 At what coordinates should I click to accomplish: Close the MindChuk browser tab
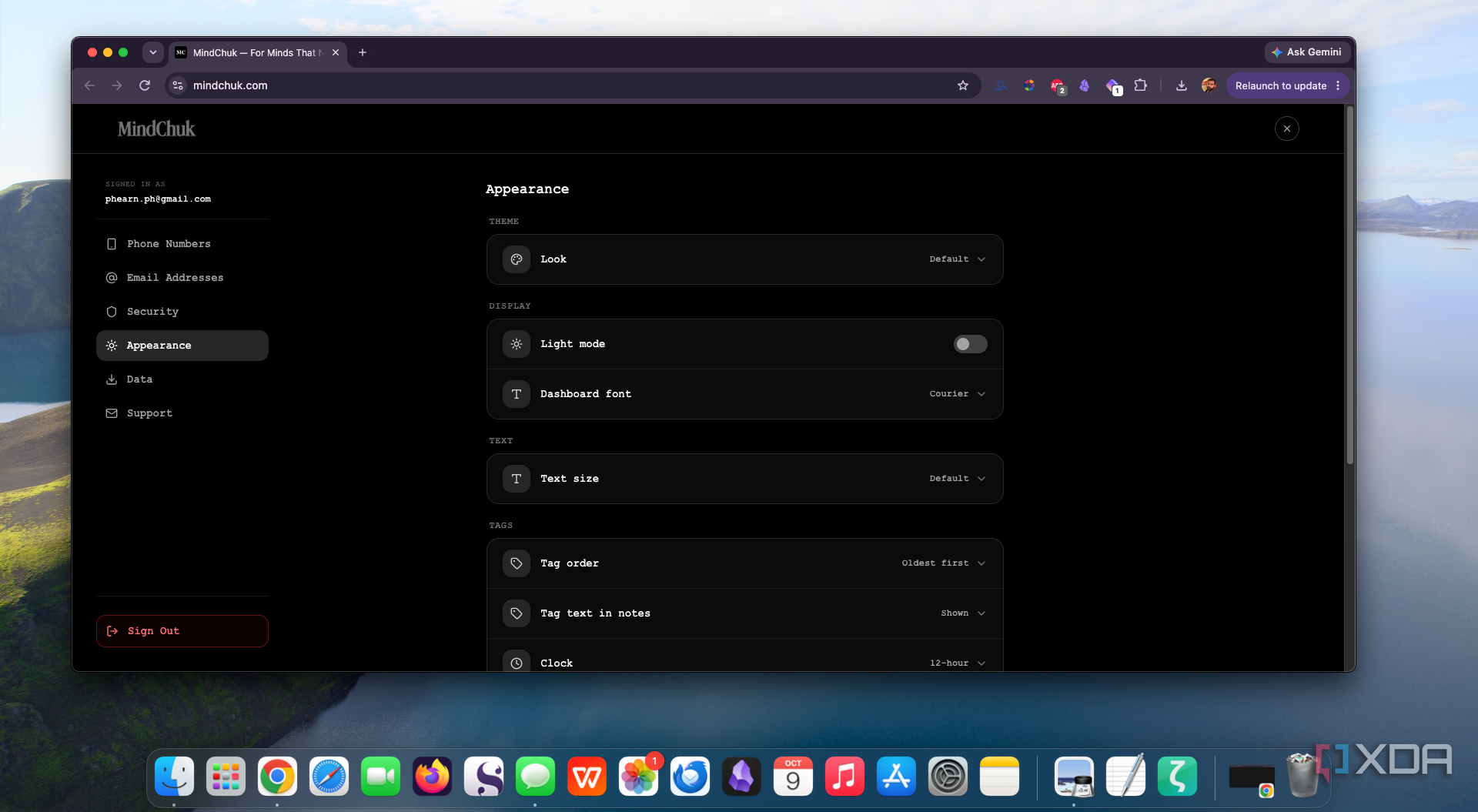[336, 52]
